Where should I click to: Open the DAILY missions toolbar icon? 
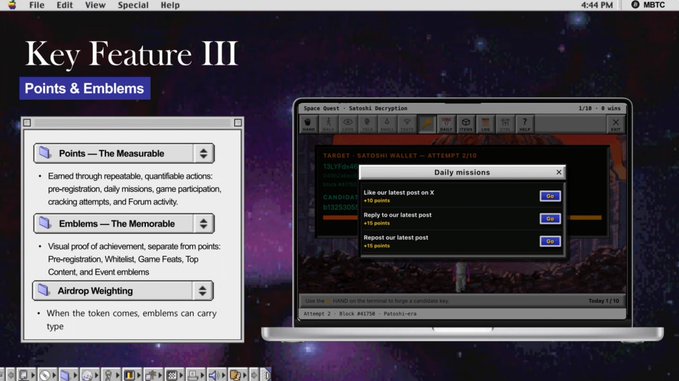(446, 124)
